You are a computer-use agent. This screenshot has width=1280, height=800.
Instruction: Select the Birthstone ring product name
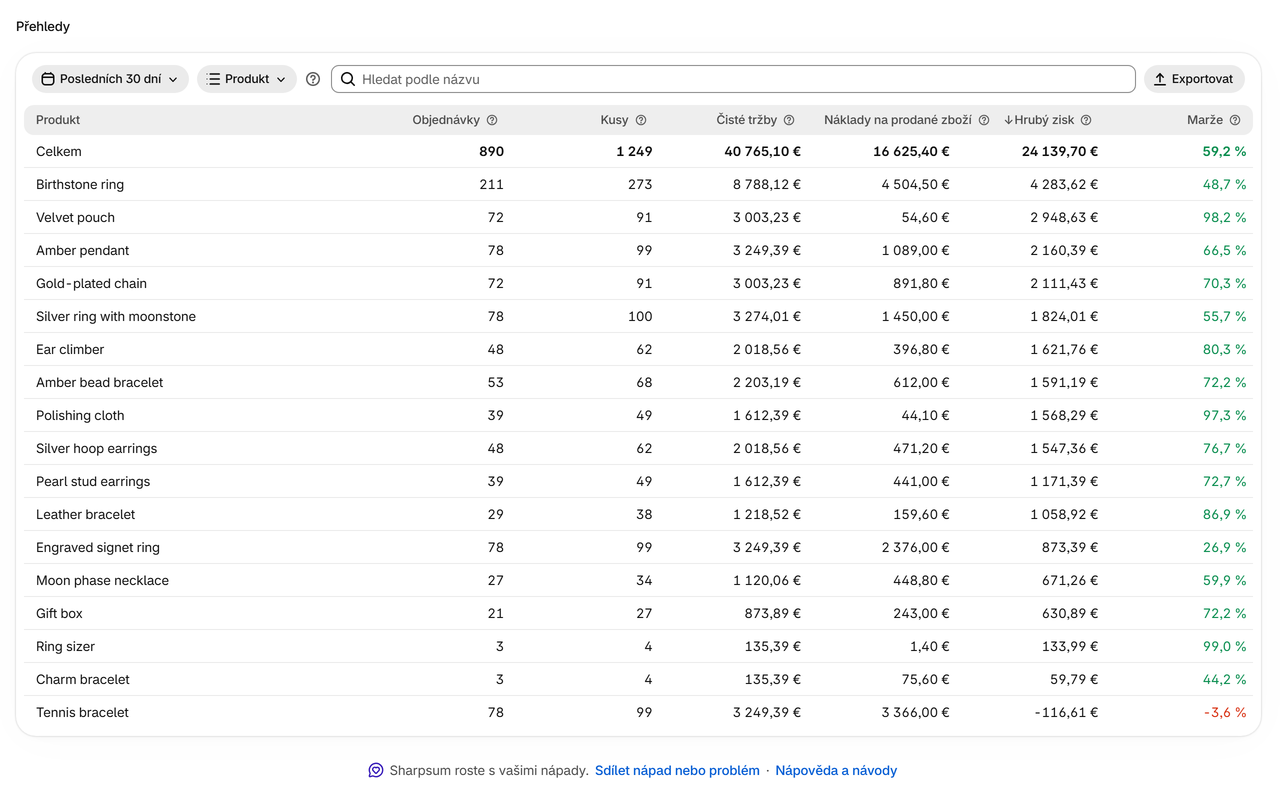click(80, 185)
